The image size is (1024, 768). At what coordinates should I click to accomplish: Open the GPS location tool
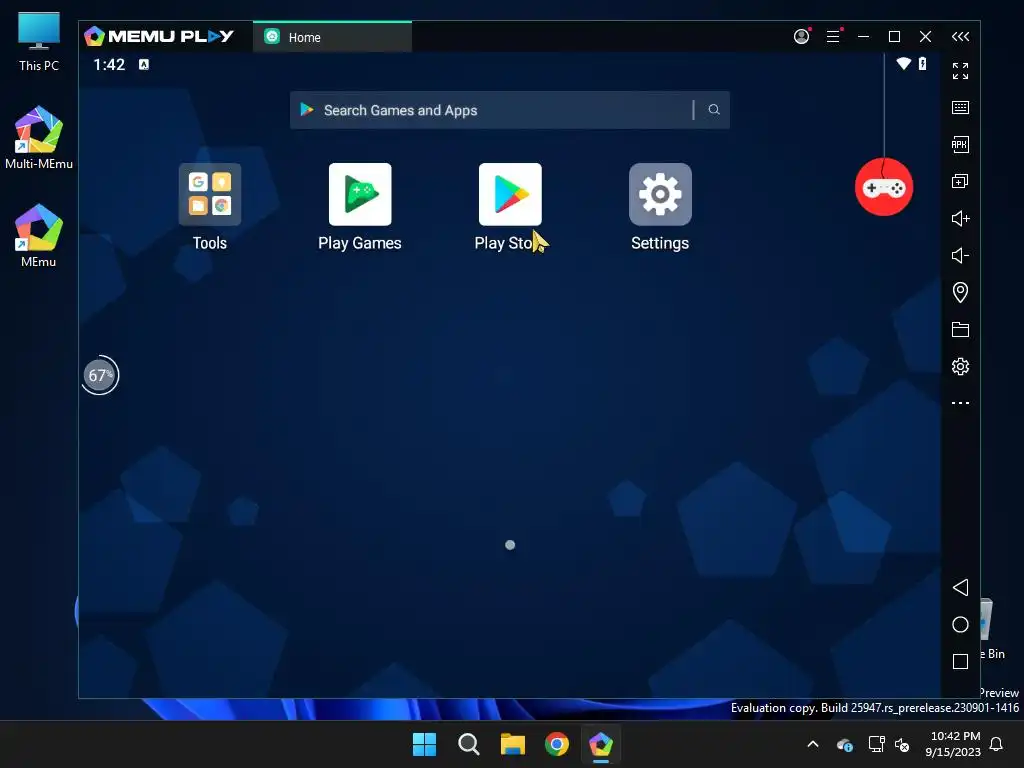[960, 292]
